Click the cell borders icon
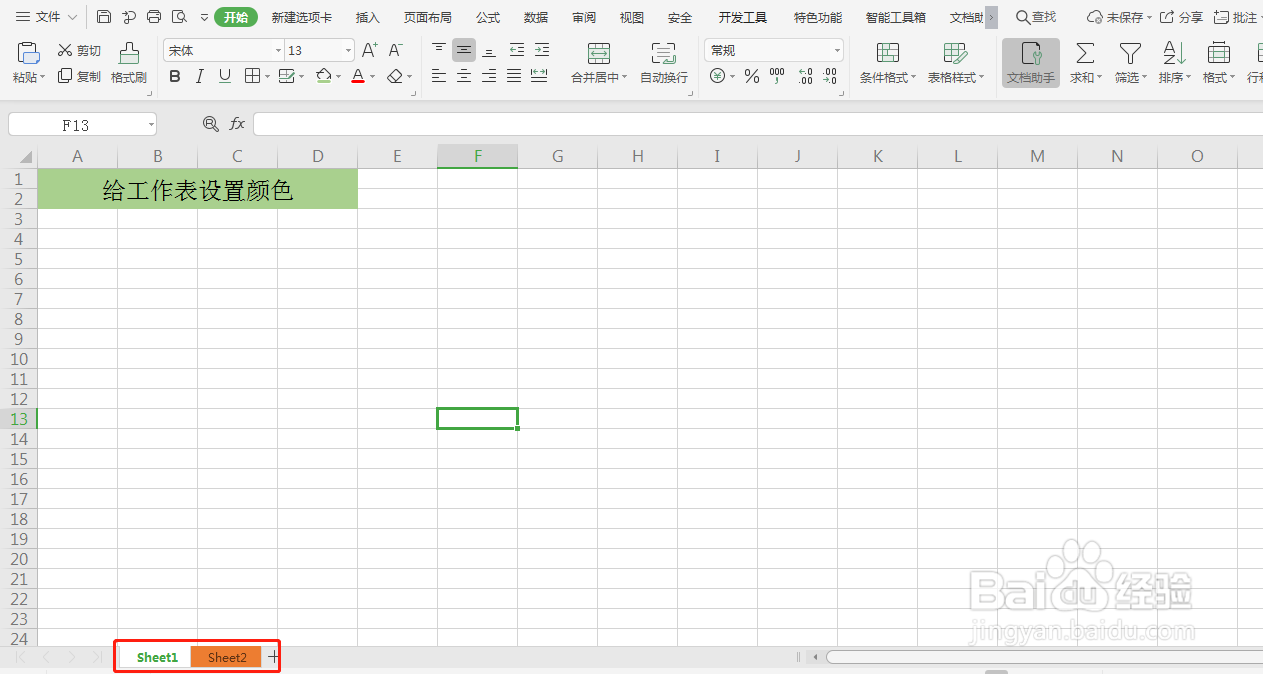Image resolution: width=1263 pixels, height=674 pixels. [x=252, y=76]
